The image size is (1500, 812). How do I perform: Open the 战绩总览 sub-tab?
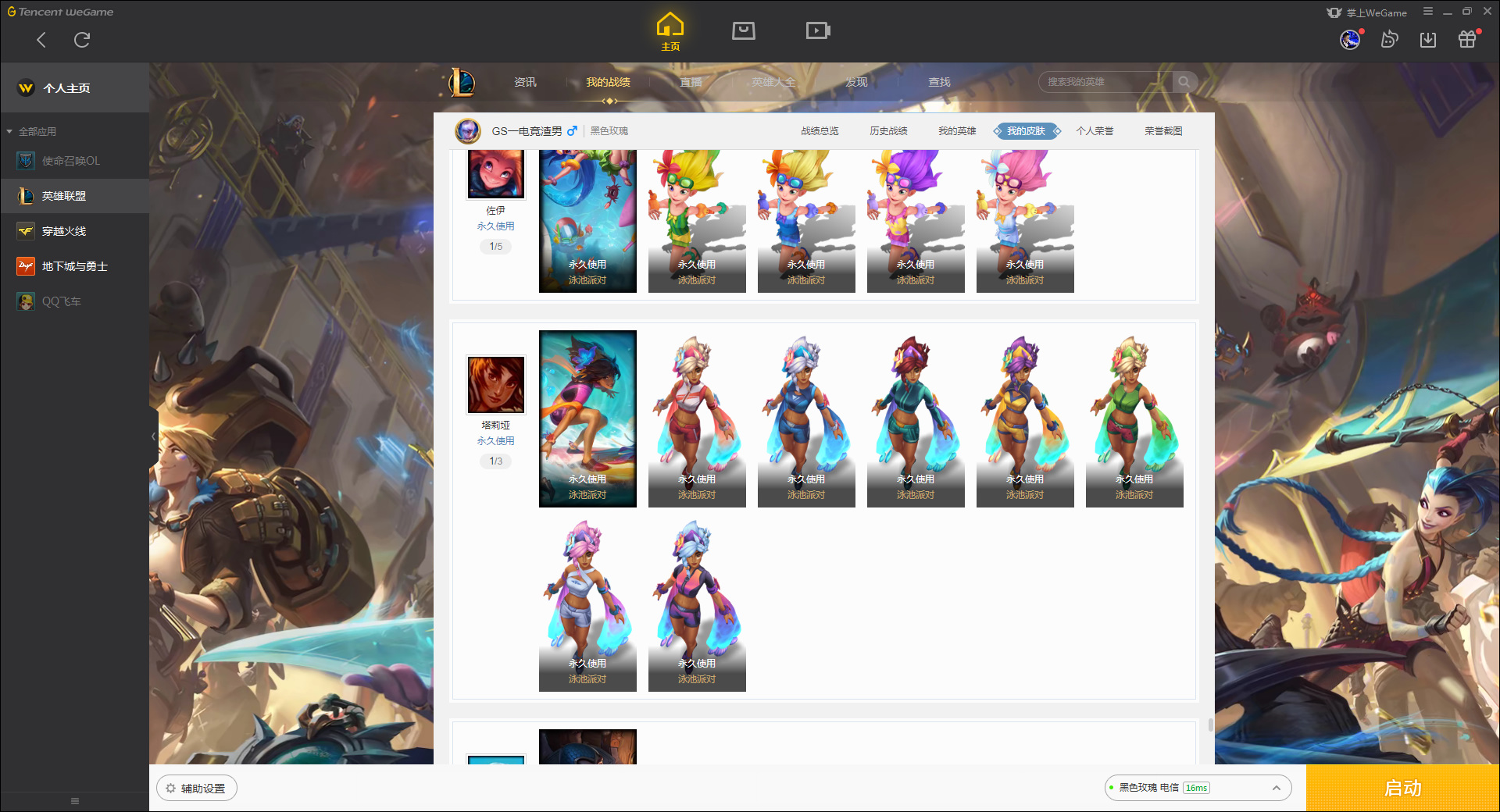pos(820,131)
